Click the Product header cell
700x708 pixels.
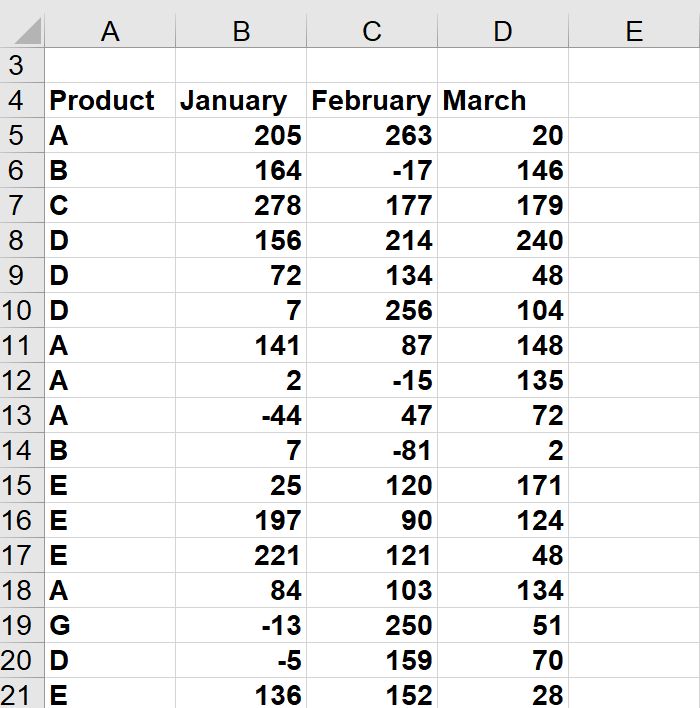pos(110,100)
